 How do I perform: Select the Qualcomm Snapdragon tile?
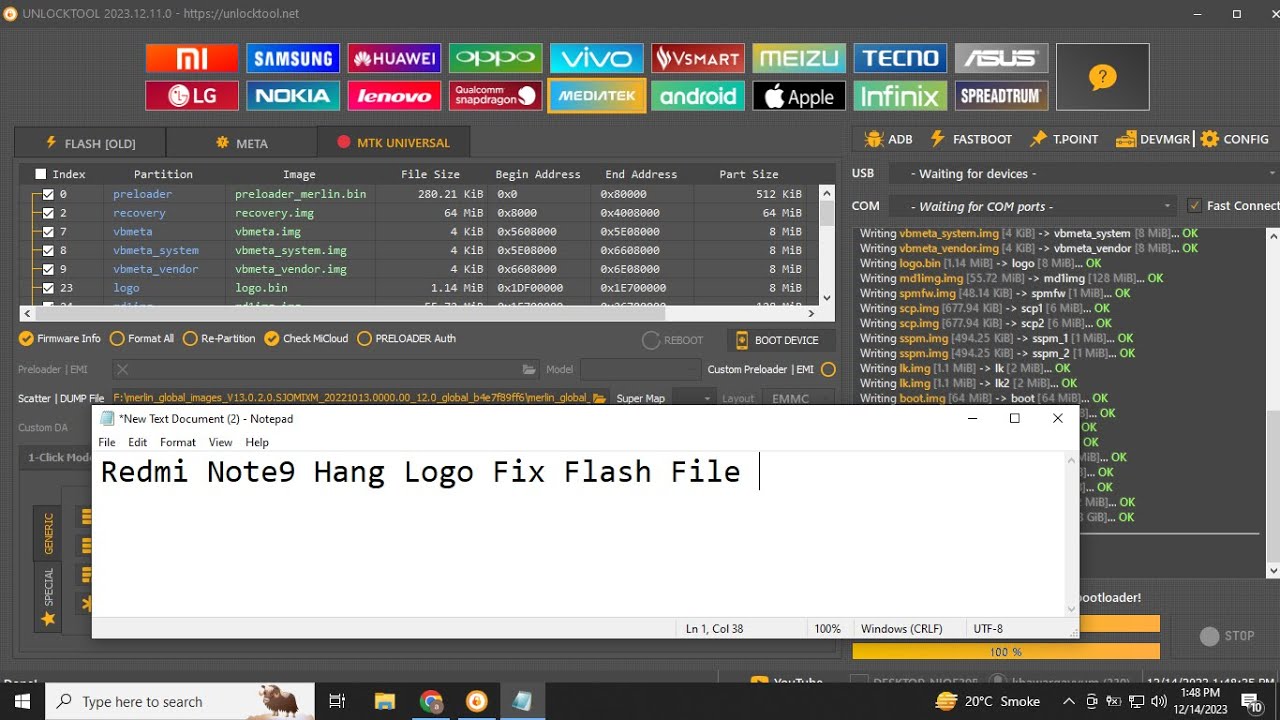[x=496, y=96]
